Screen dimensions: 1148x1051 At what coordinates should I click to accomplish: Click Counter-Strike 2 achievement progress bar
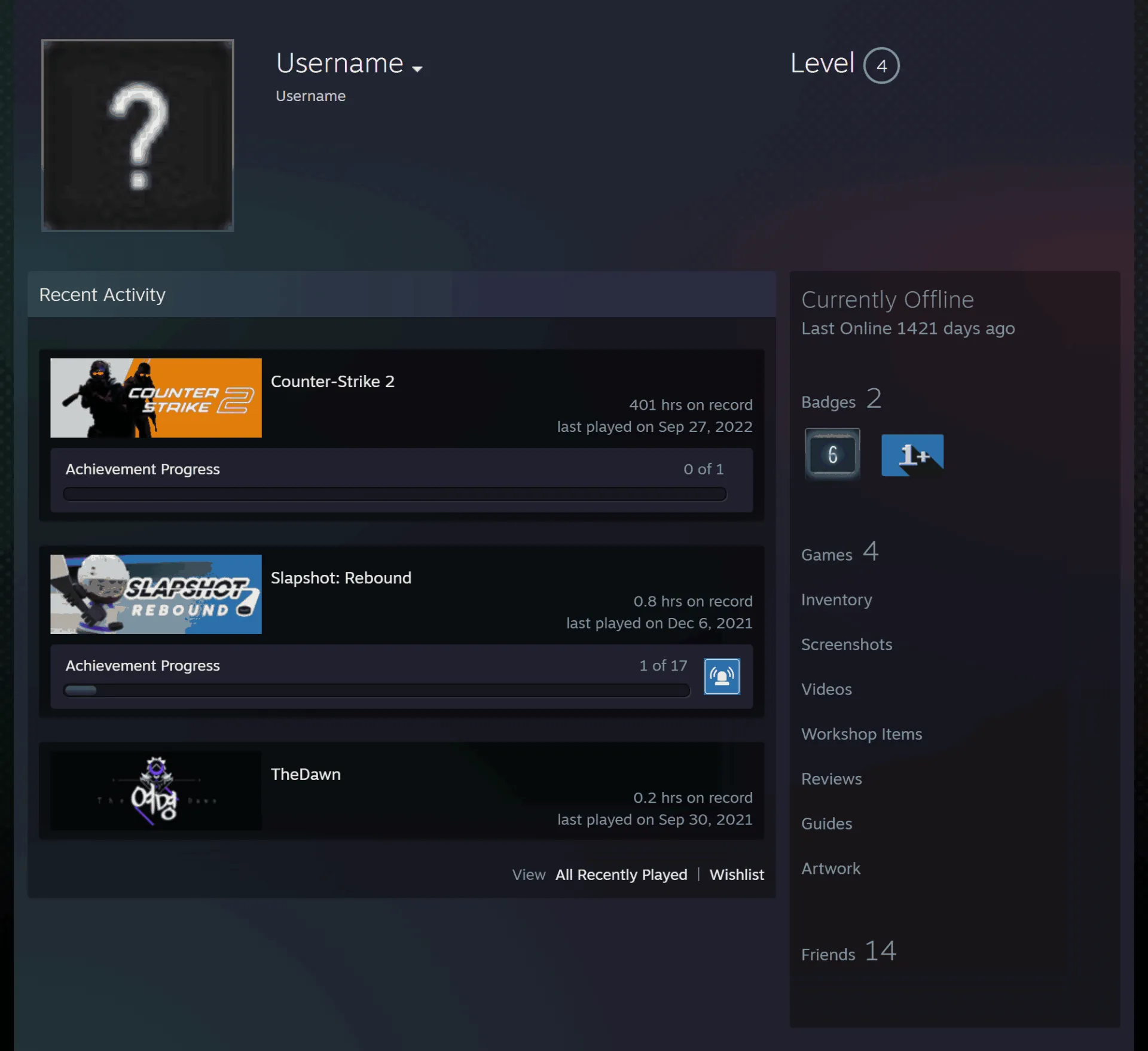(x=395, y=493)
